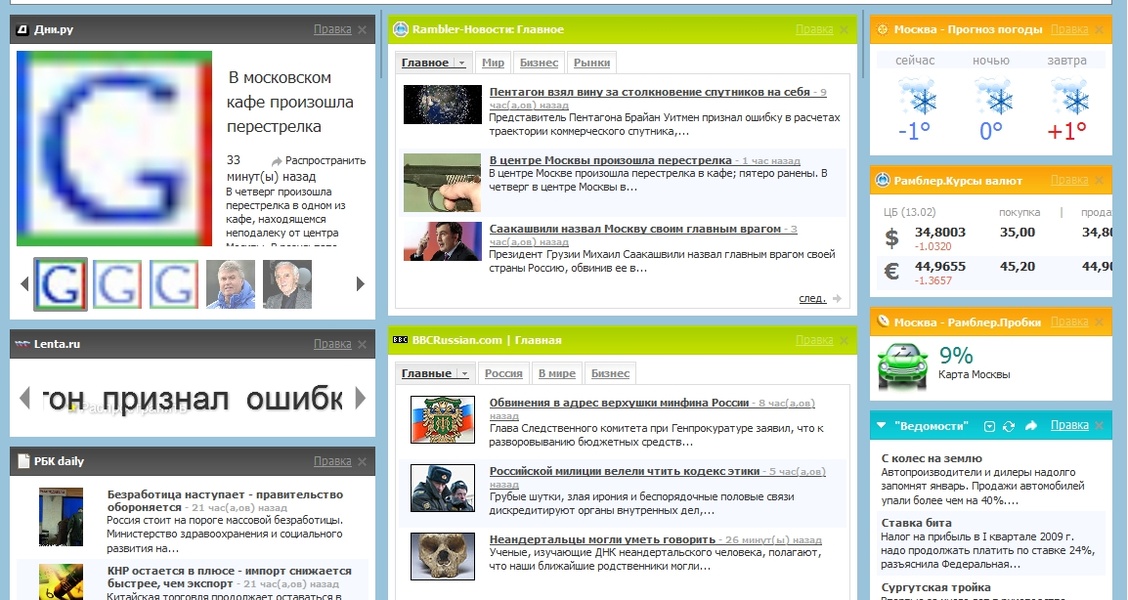Viewport: 1128px width, 600px height.
Task: Open В центре Москвы произошла перестрелка headline
Action: (611, 160)
